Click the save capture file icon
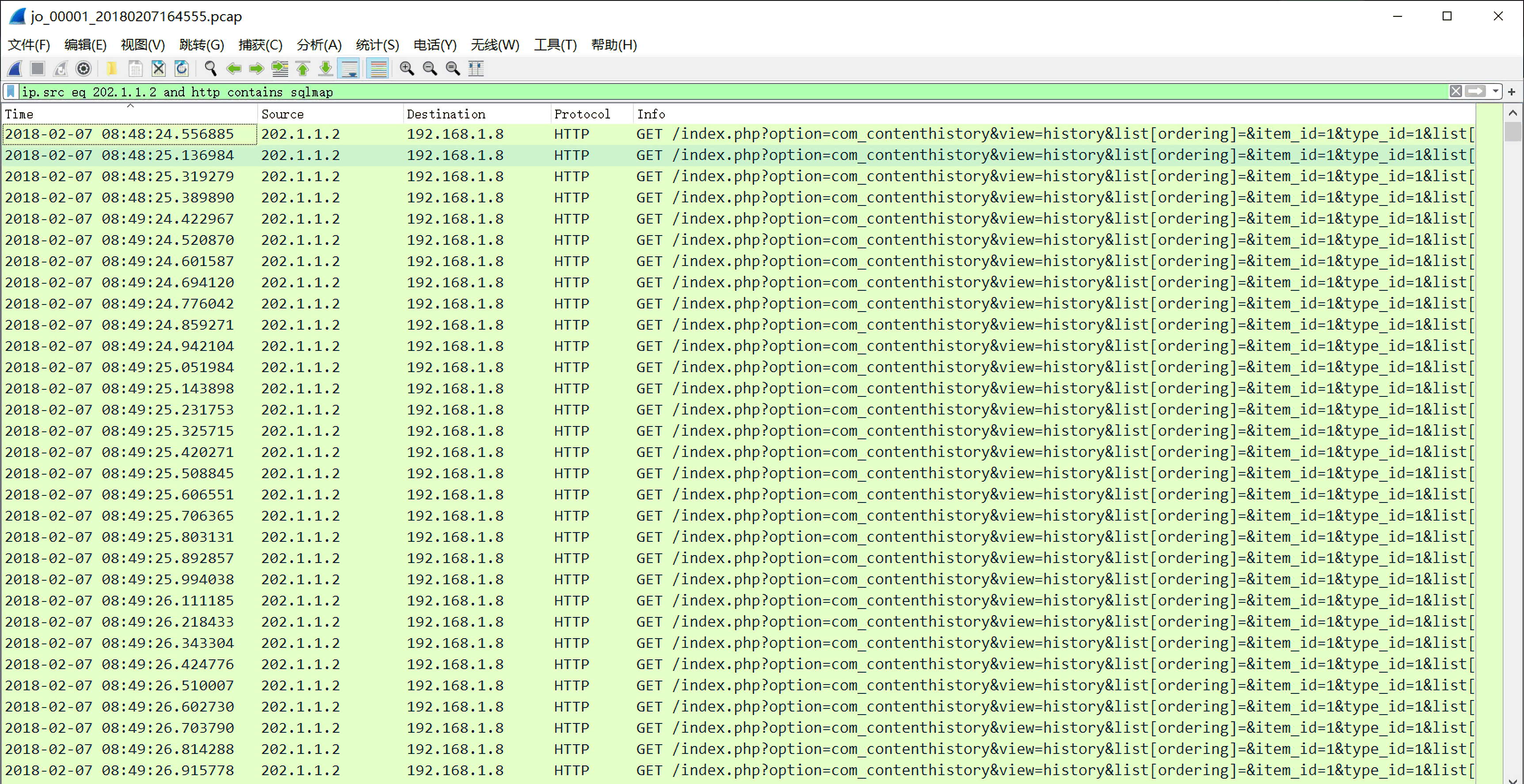Viewport: 1524px width, 784px height. (x=136, y=69)
